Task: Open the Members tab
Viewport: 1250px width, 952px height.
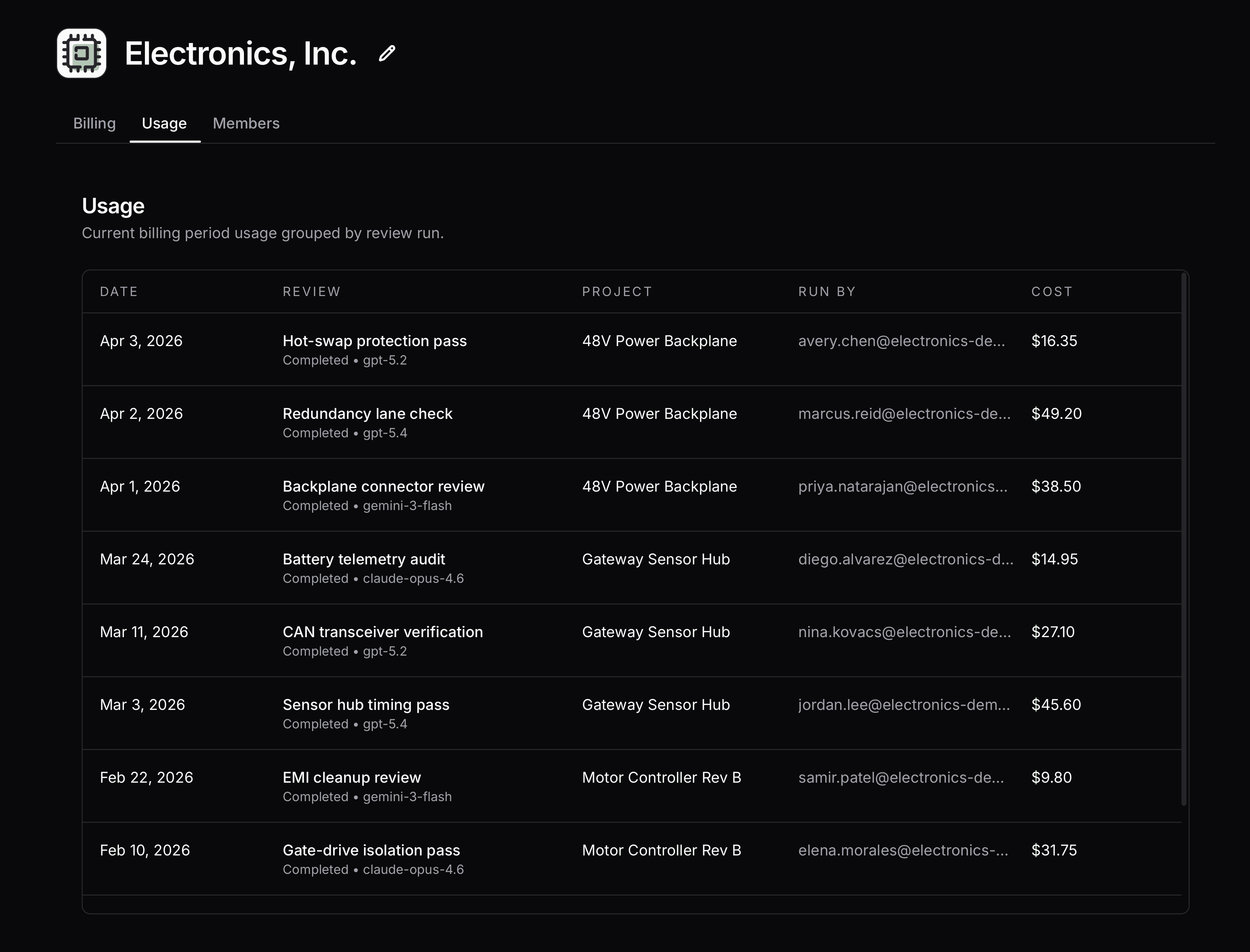Action: click(246, 124)
